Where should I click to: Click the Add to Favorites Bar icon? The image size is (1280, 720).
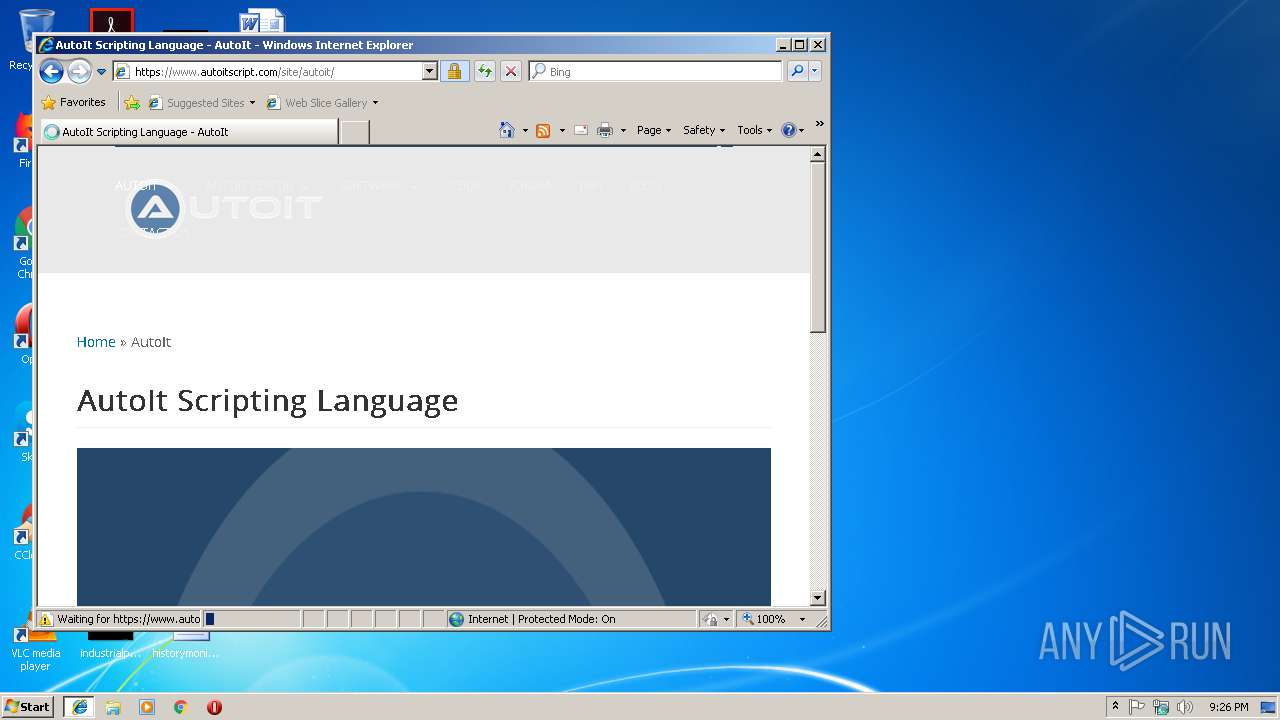click(132, 102)
